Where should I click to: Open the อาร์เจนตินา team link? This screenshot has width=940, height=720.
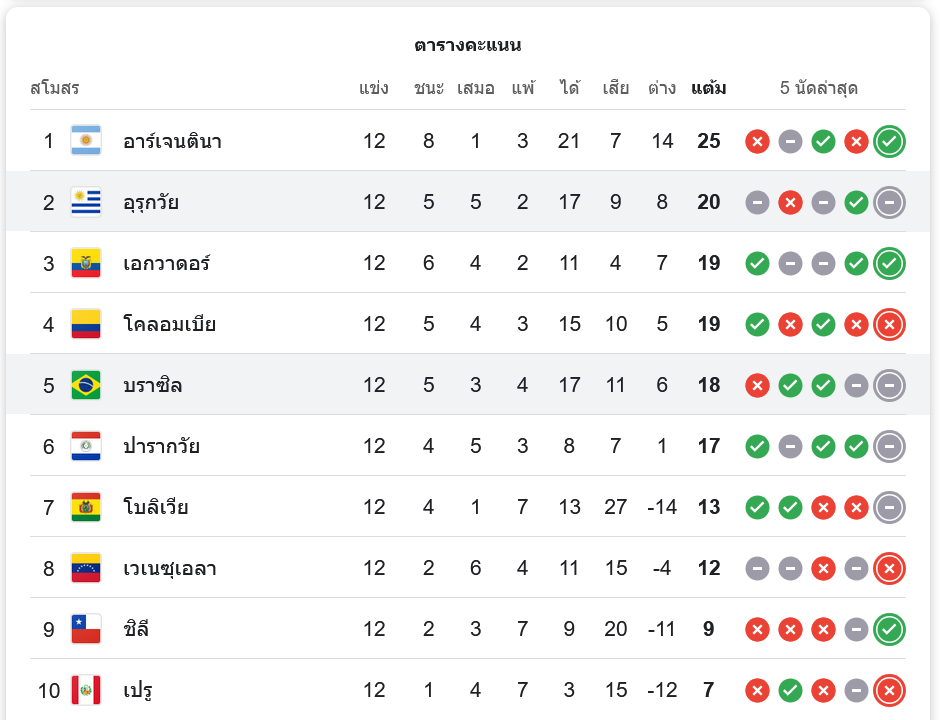pyautogui.click(x=172, y=141)
